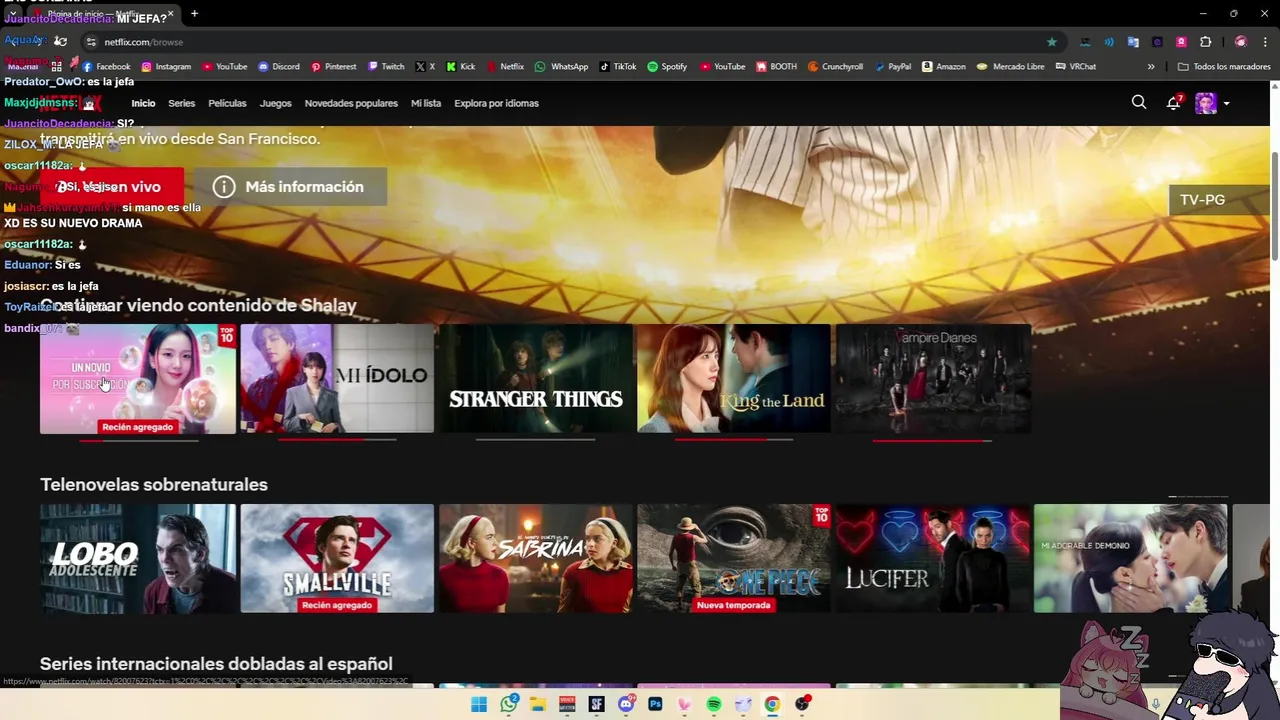Screen dimensions: 1280x720
Task: Open Discord from the taskbar
Action: coord(626,705)
